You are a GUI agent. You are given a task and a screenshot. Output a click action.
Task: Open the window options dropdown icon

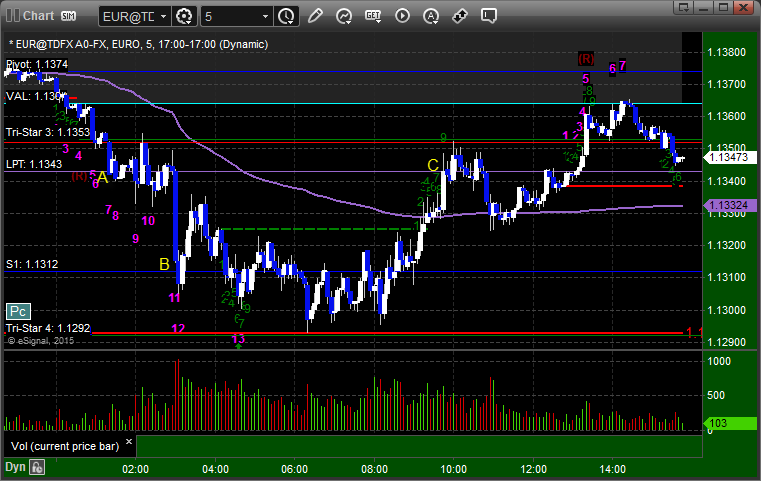684,8
